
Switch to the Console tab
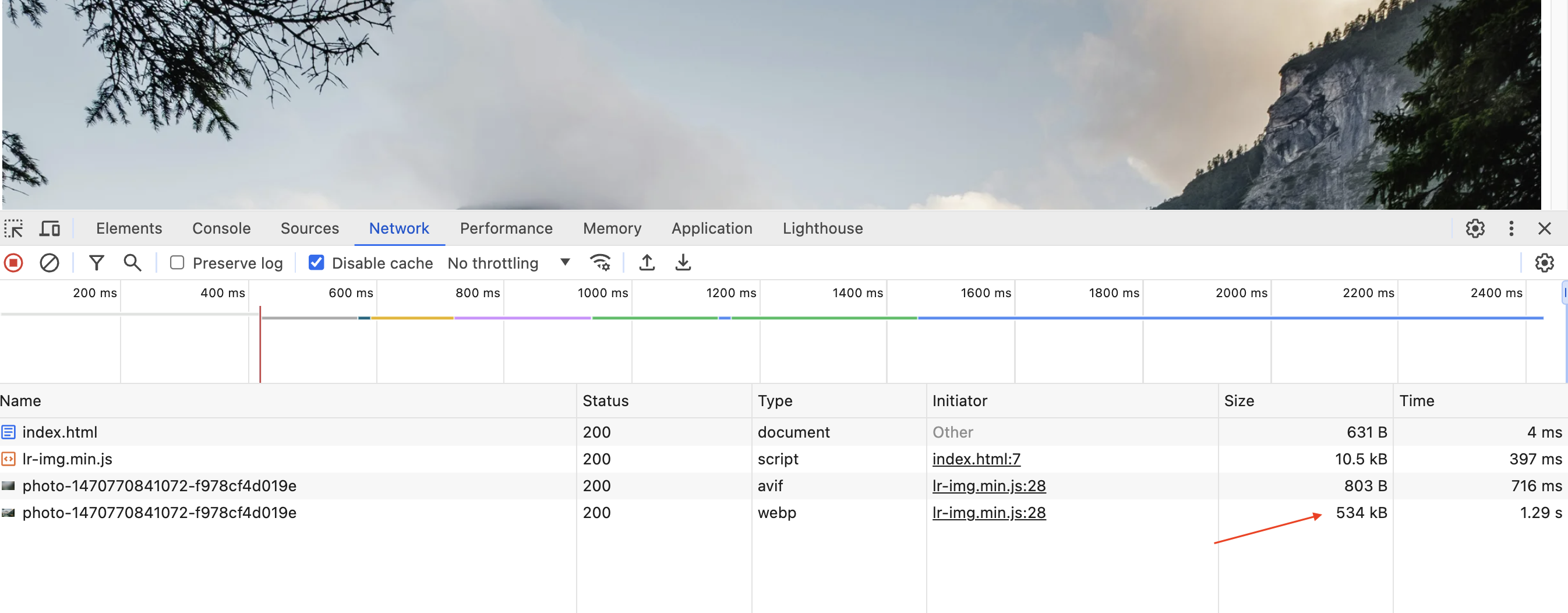[221, 228]
